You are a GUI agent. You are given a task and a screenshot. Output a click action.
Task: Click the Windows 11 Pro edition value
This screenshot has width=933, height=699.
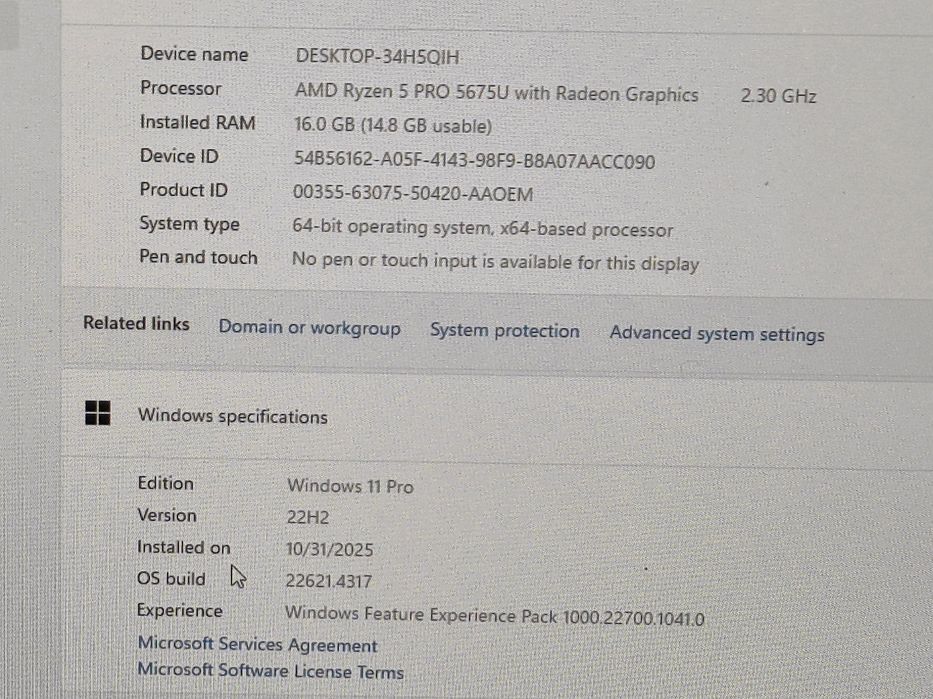[x=350, y=486]
